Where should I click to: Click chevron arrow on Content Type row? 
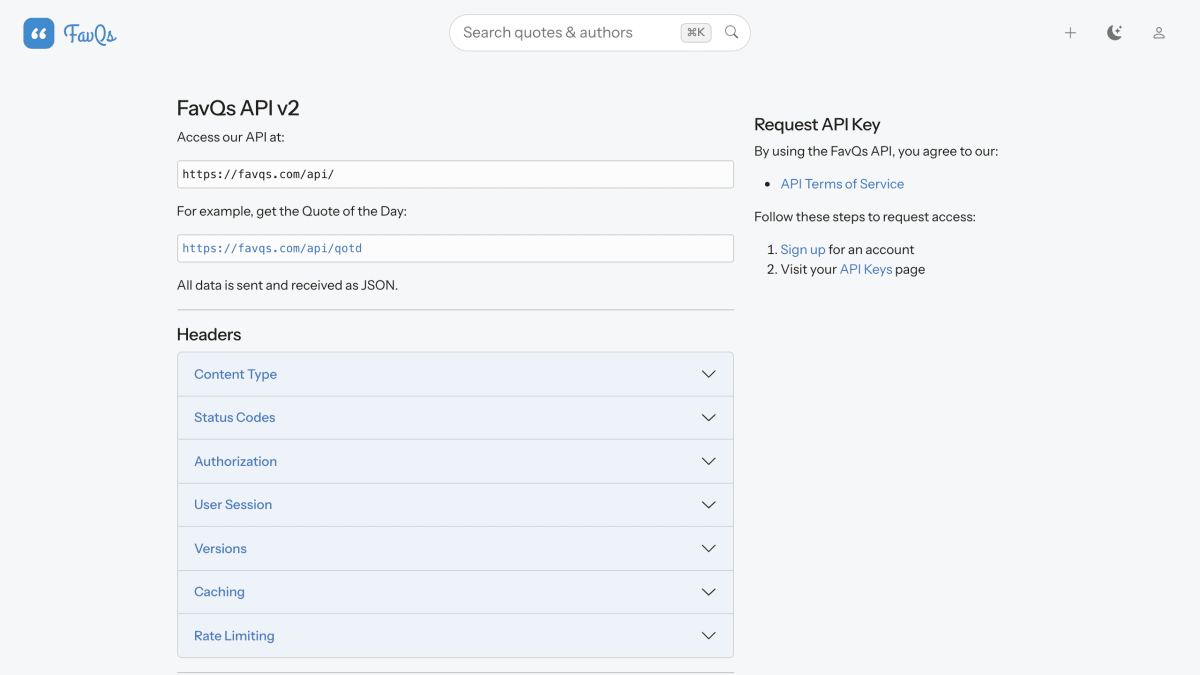pyautogui.click(x=709, y=374)
